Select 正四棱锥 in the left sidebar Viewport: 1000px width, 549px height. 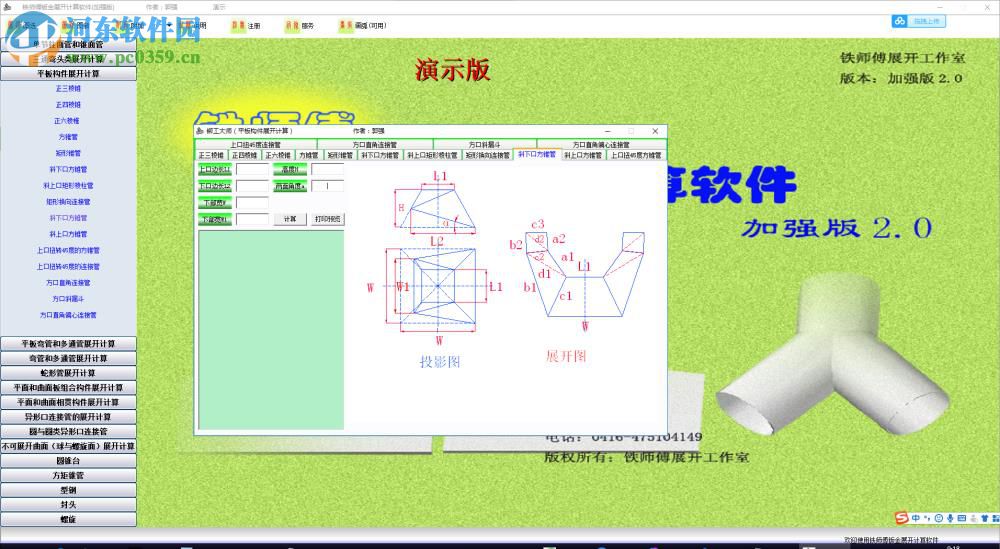pos(68,105)
